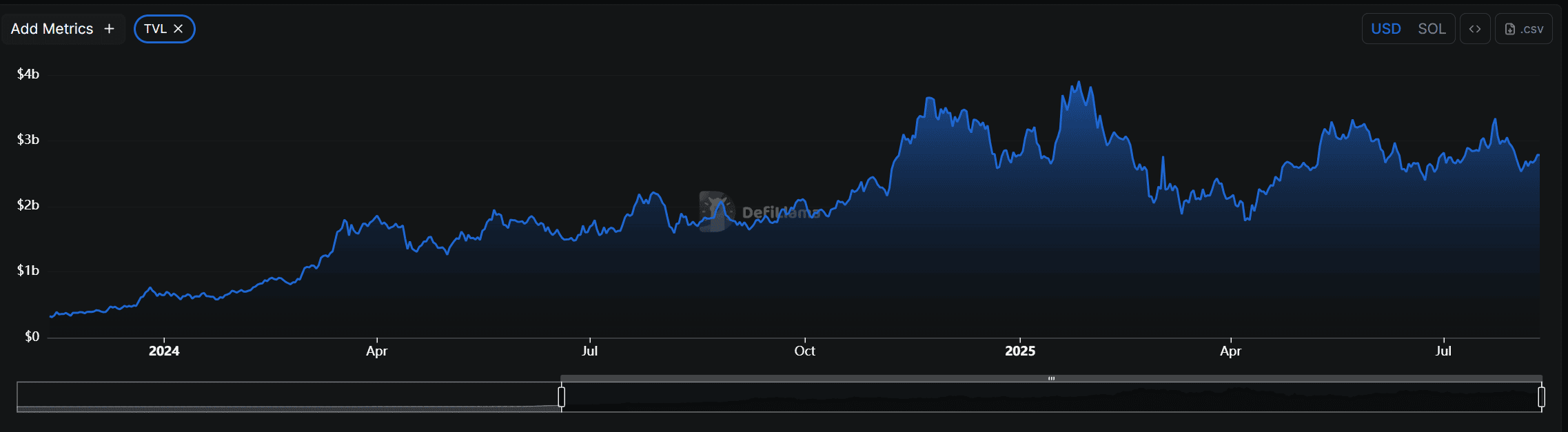Click the $4b label on the y-axis
This screenshot has height=432, width=1568.
(x=28, y=74)
